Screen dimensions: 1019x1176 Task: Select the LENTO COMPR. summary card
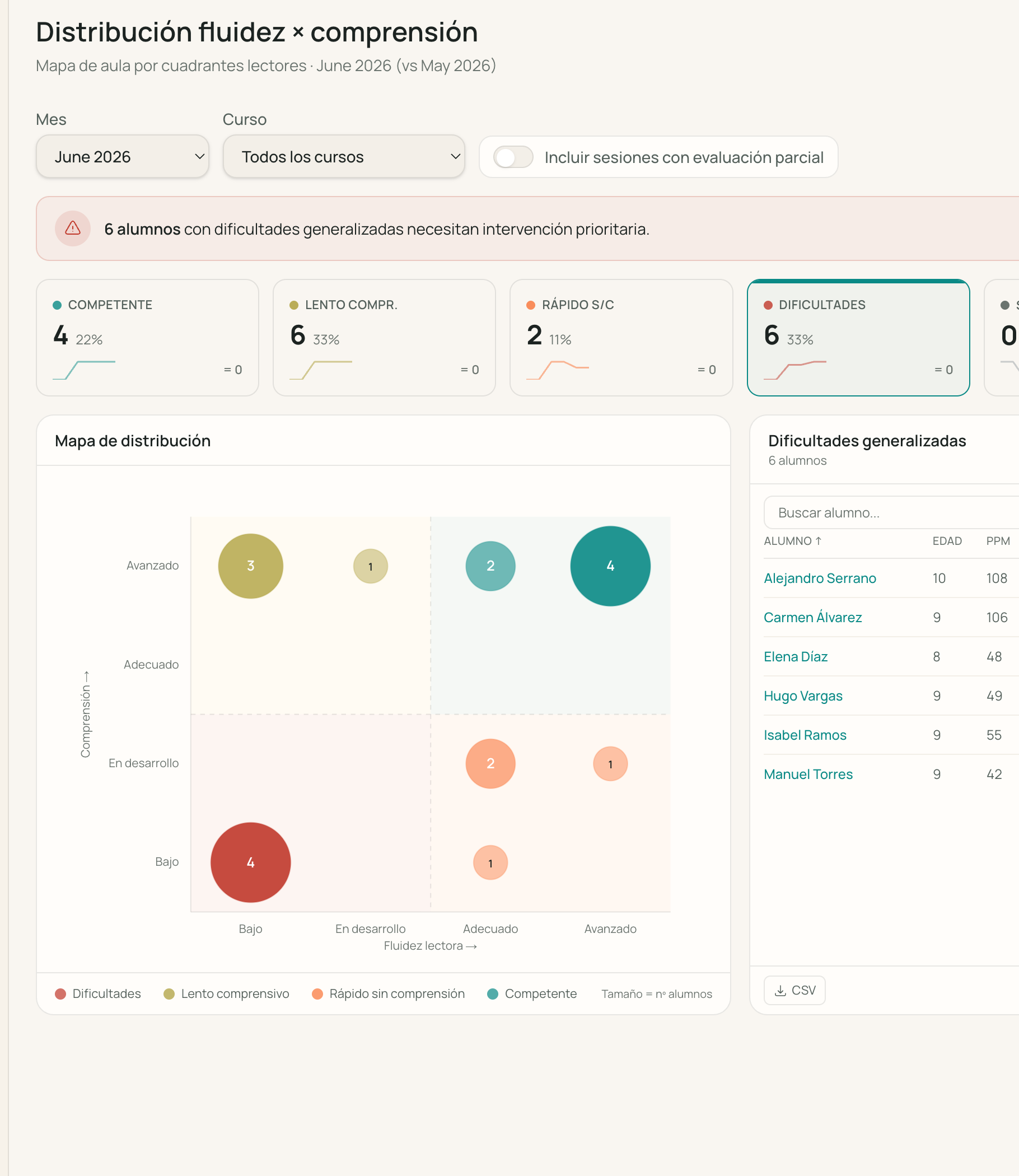tap(385, 337)
